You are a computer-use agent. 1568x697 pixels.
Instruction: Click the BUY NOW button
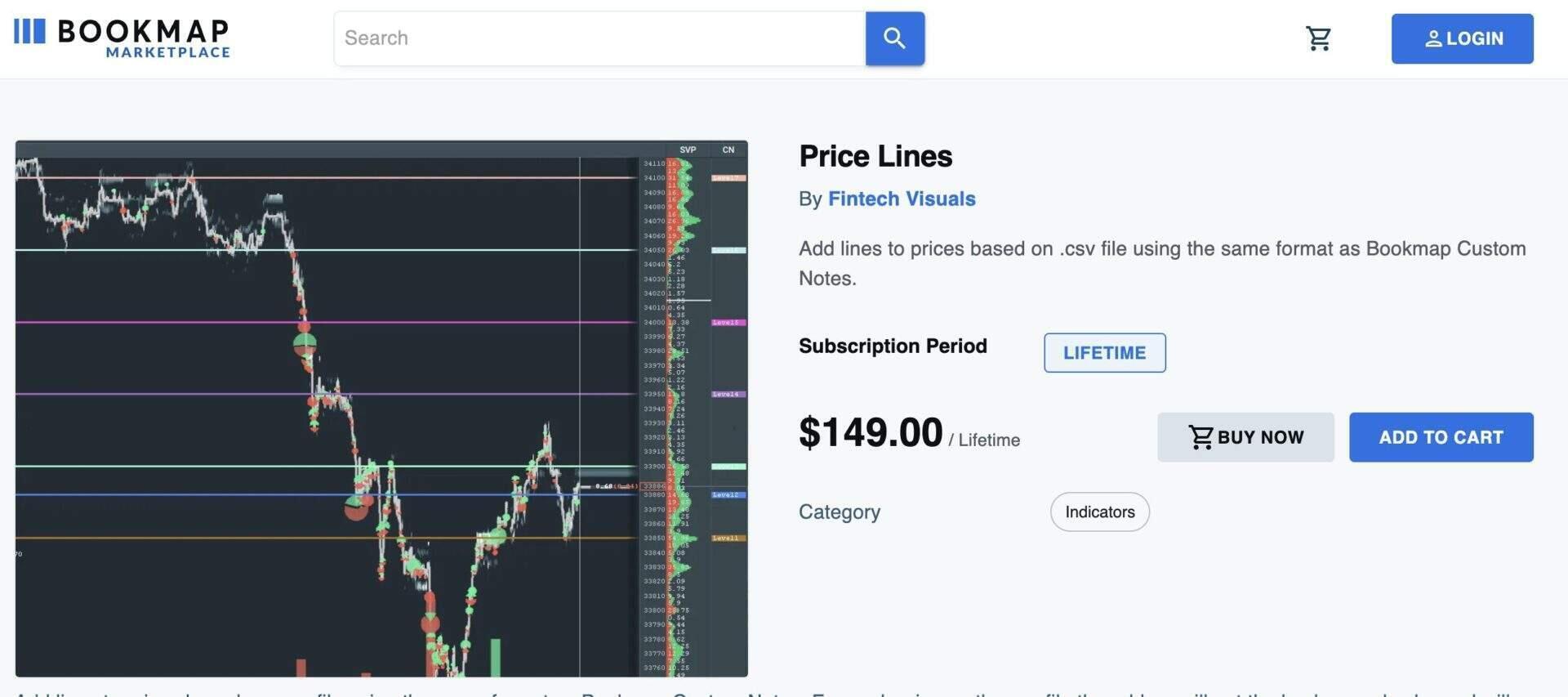pyautogui.click(x=1245, y=437)
